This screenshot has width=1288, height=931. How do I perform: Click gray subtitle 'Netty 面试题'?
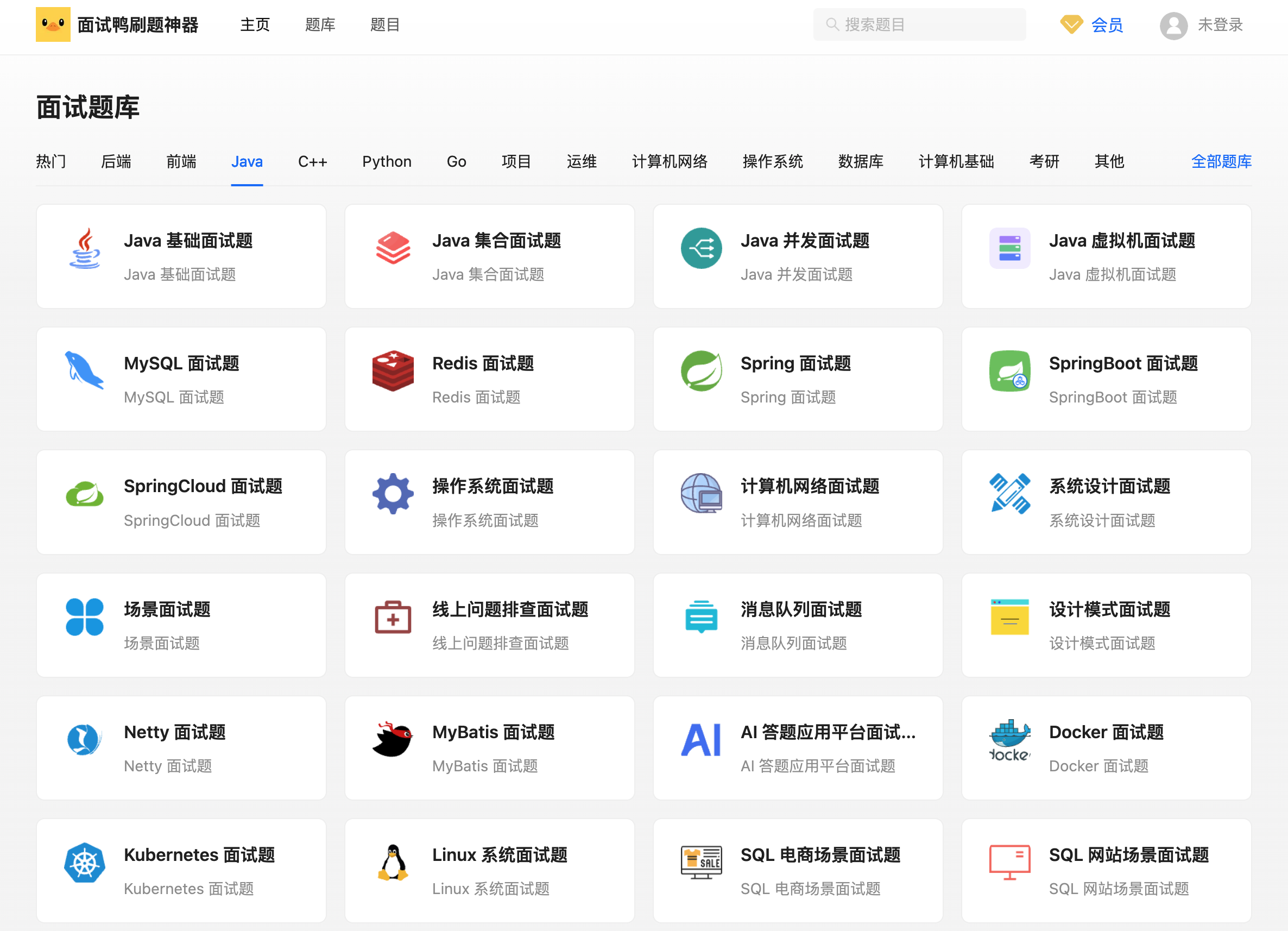click(168, 766)
